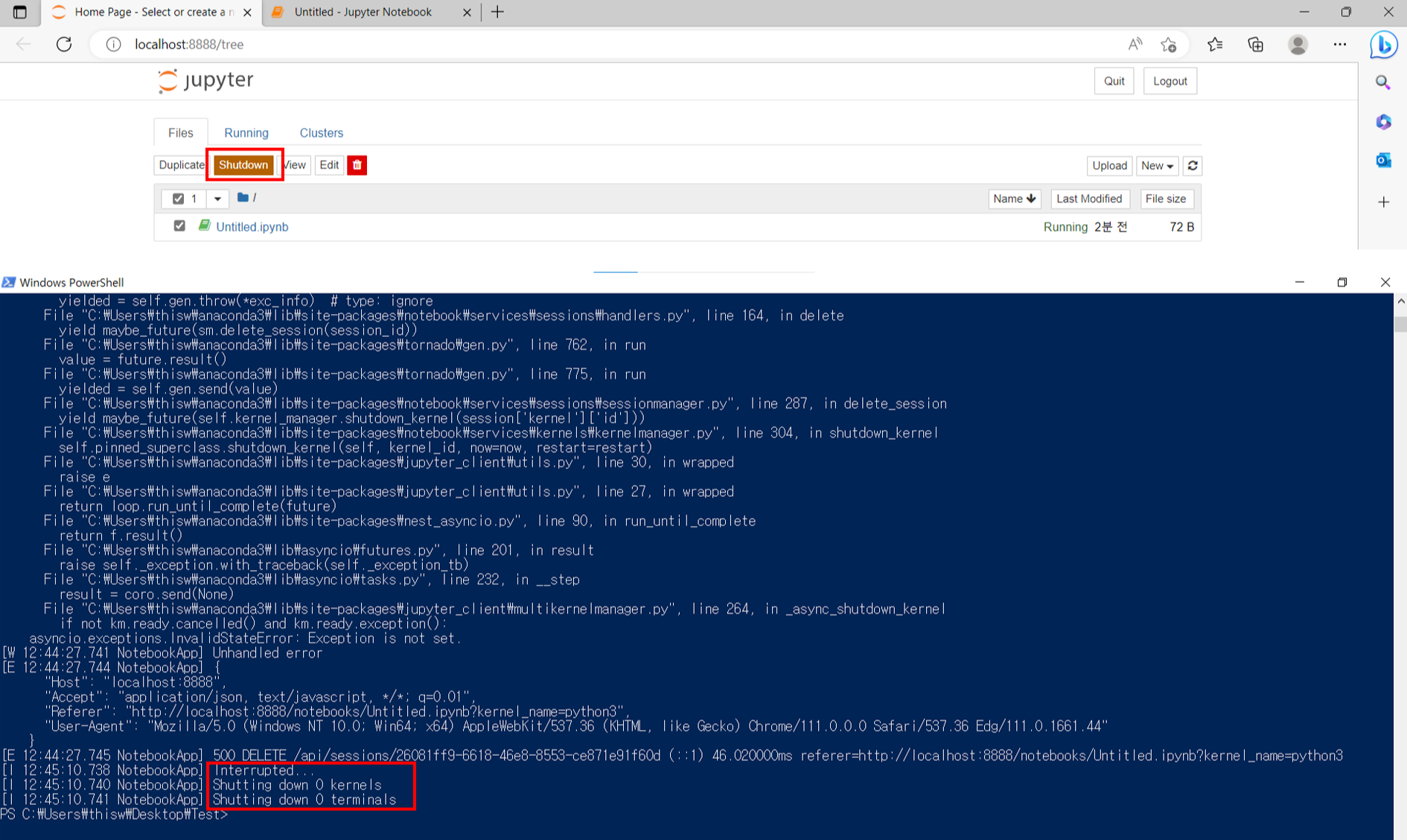This screenshot has height=840, width=1407.
Task: Click 'Shutting down 0 terminals' log line
Action: (304, 799)
